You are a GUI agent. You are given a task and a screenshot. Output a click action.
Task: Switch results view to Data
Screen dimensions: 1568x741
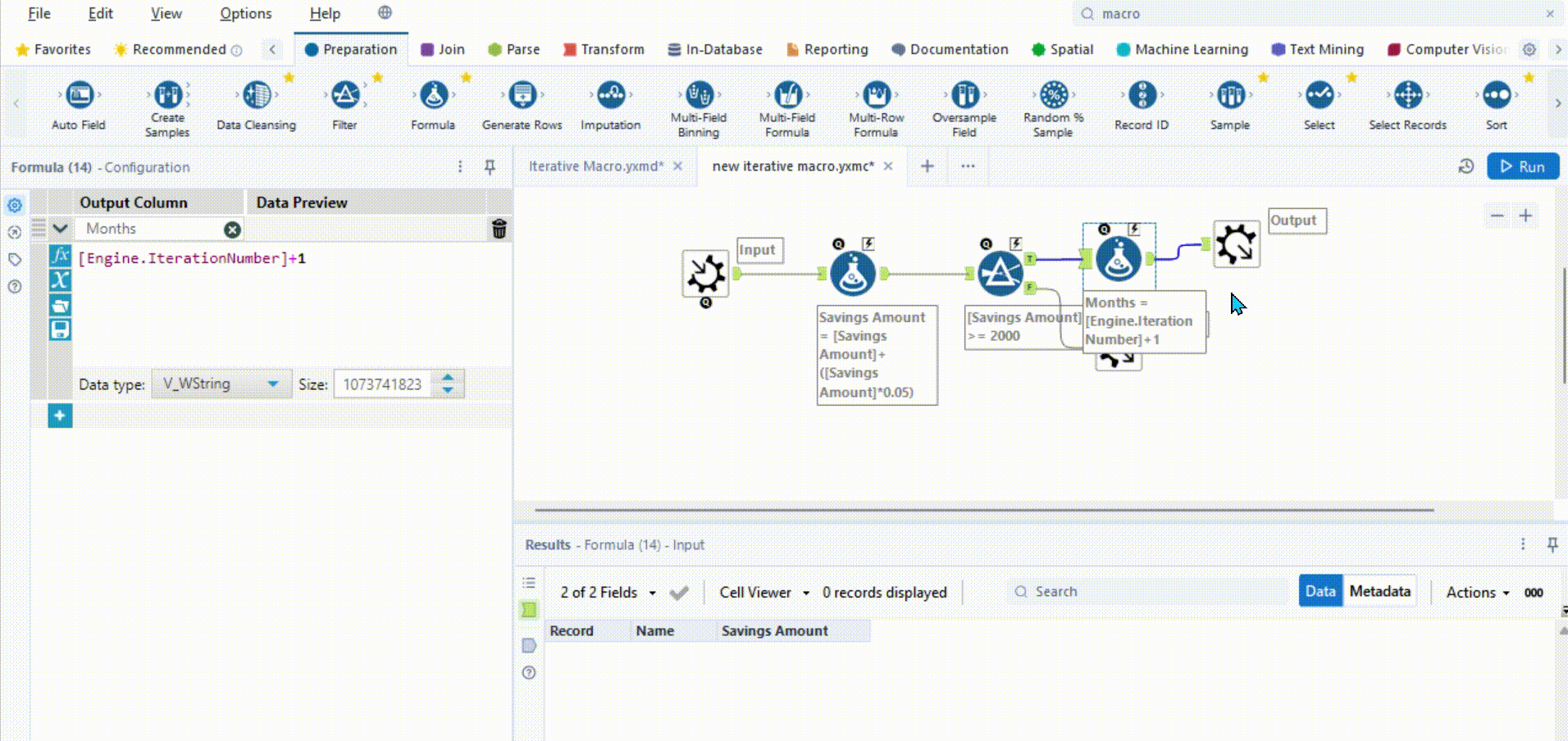(1320, 591)
